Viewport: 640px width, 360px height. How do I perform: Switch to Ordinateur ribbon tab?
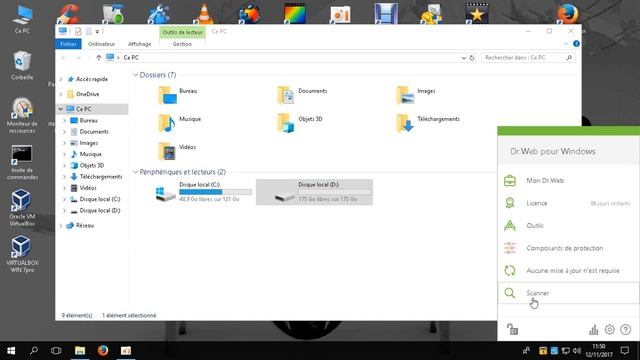click(x=101, y=44)
